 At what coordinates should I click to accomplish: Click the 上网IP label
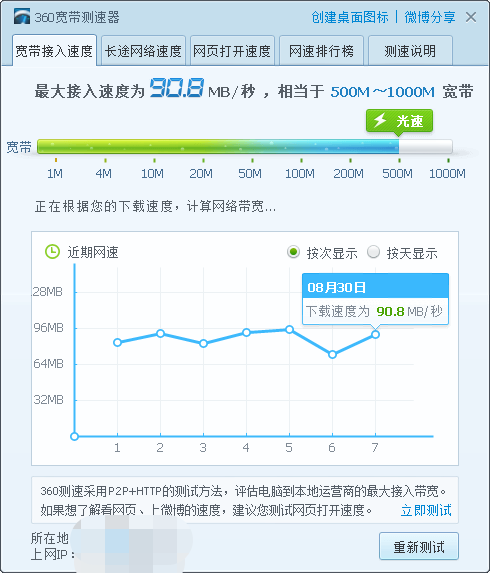pos(53,554)
